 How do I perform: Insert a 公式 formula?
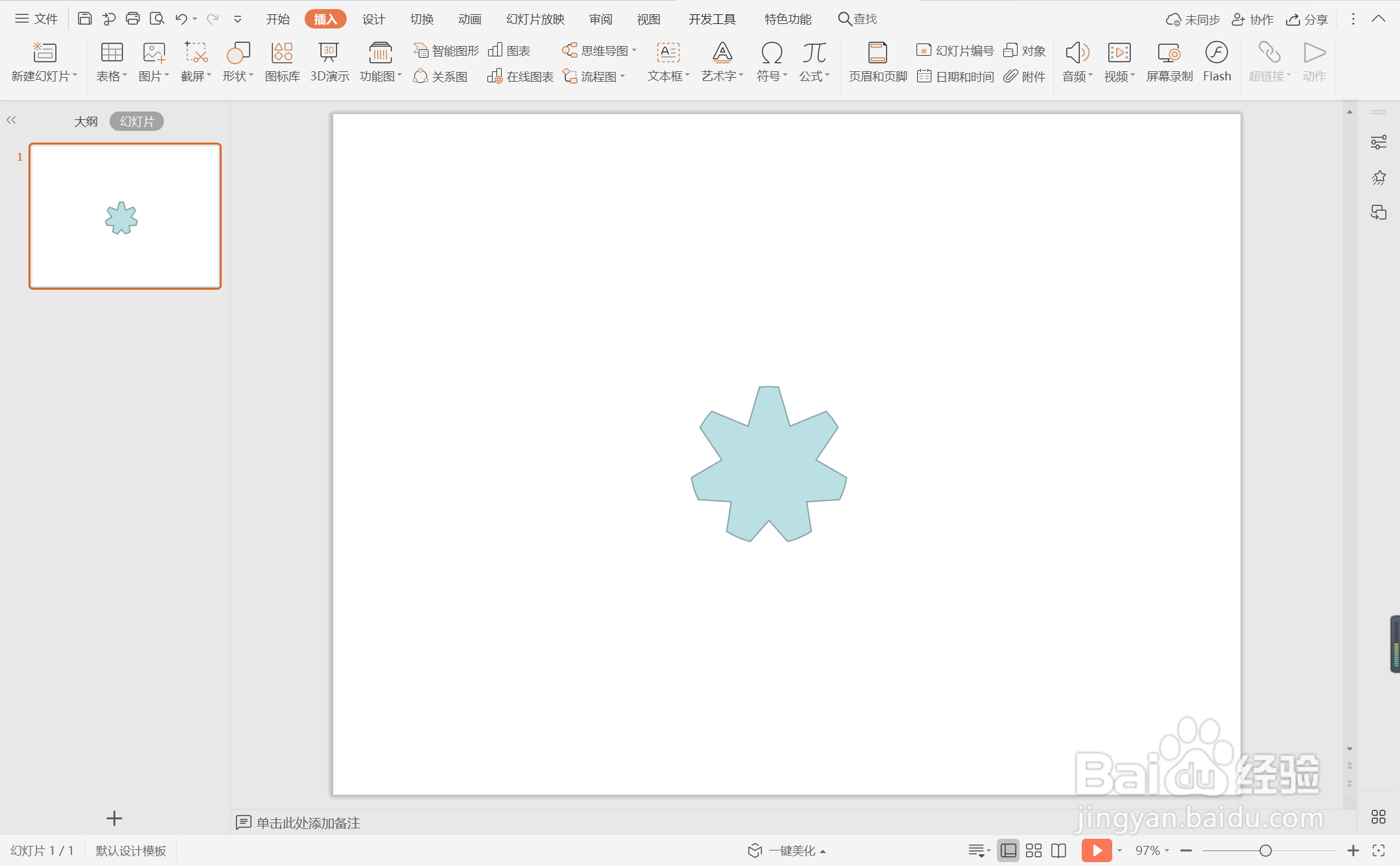814,62
